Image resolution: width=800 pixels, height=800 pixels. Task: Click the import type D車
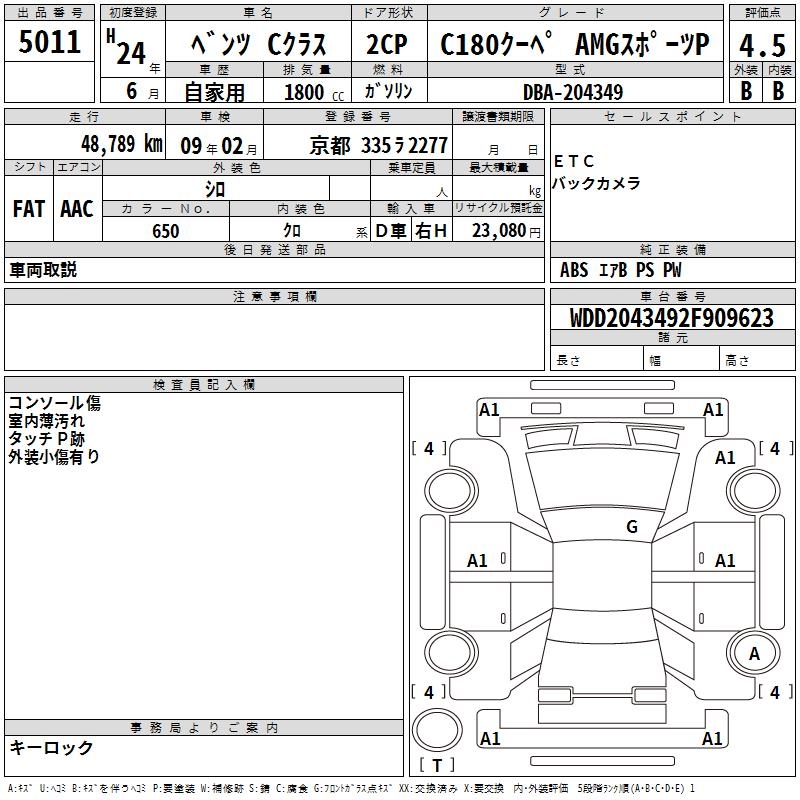(391, 231)
